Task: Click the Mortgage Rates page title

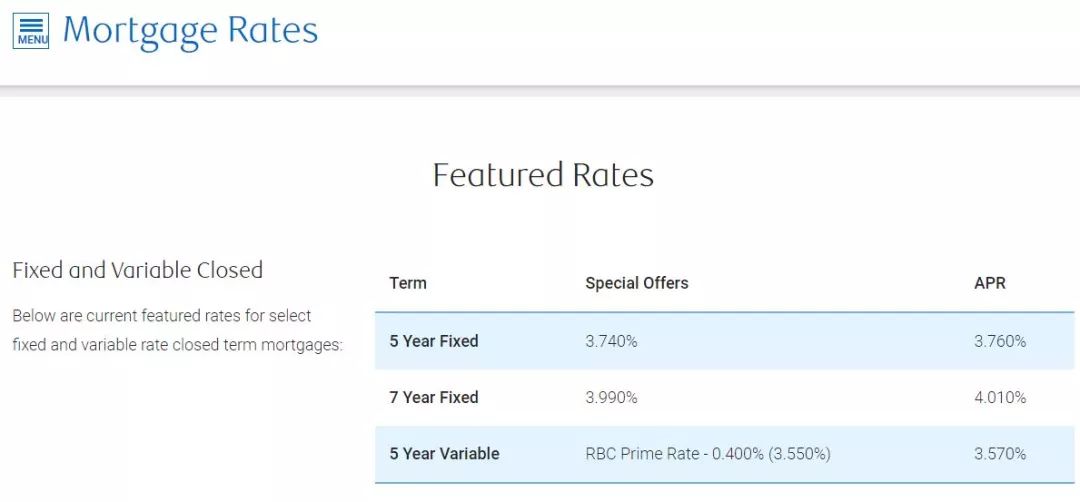Action: (x=190, y=32)
